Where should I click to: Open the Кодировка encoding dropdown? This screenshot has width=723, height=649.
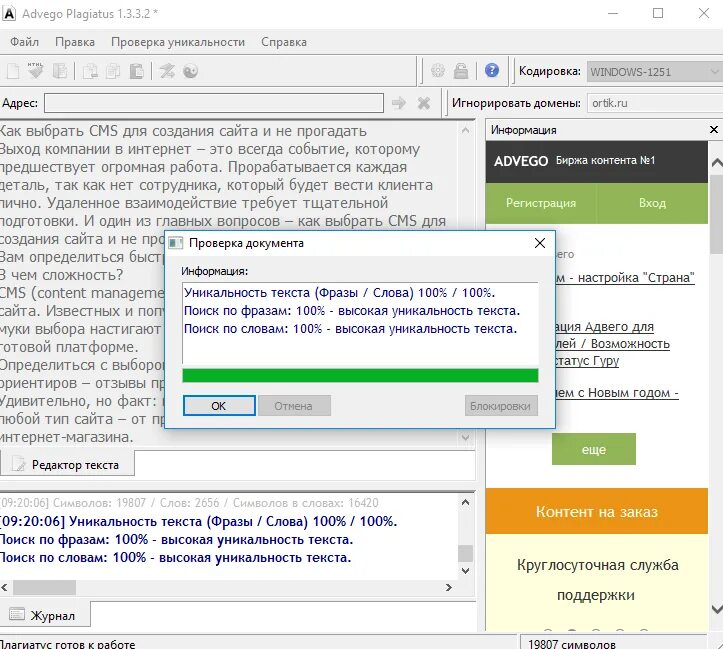[x=653, y=72]
